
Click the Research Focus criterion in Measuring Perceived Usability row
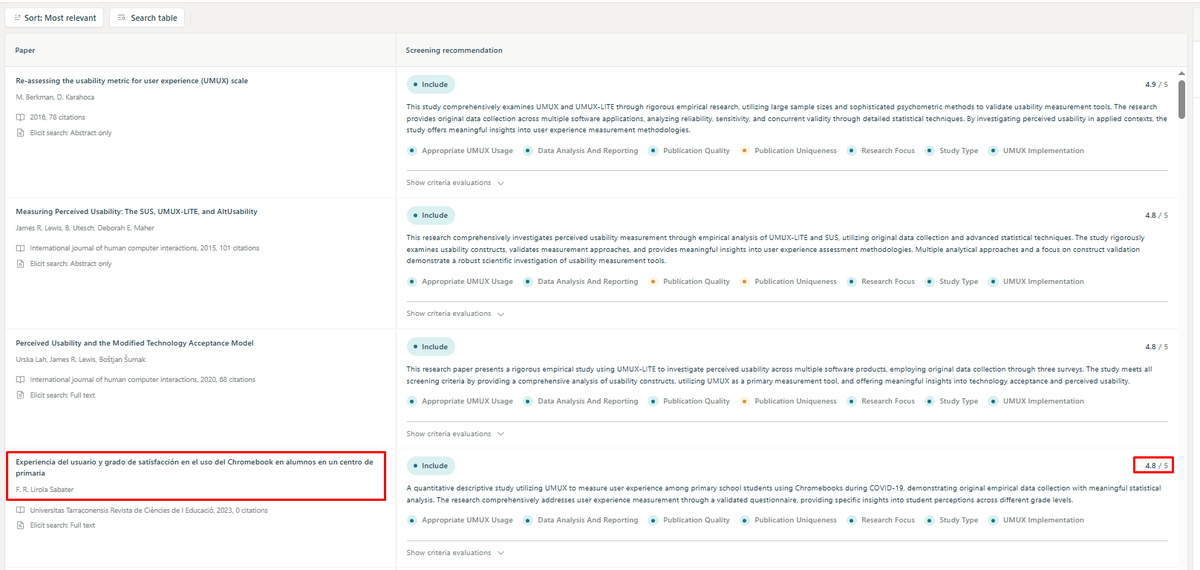881,282
